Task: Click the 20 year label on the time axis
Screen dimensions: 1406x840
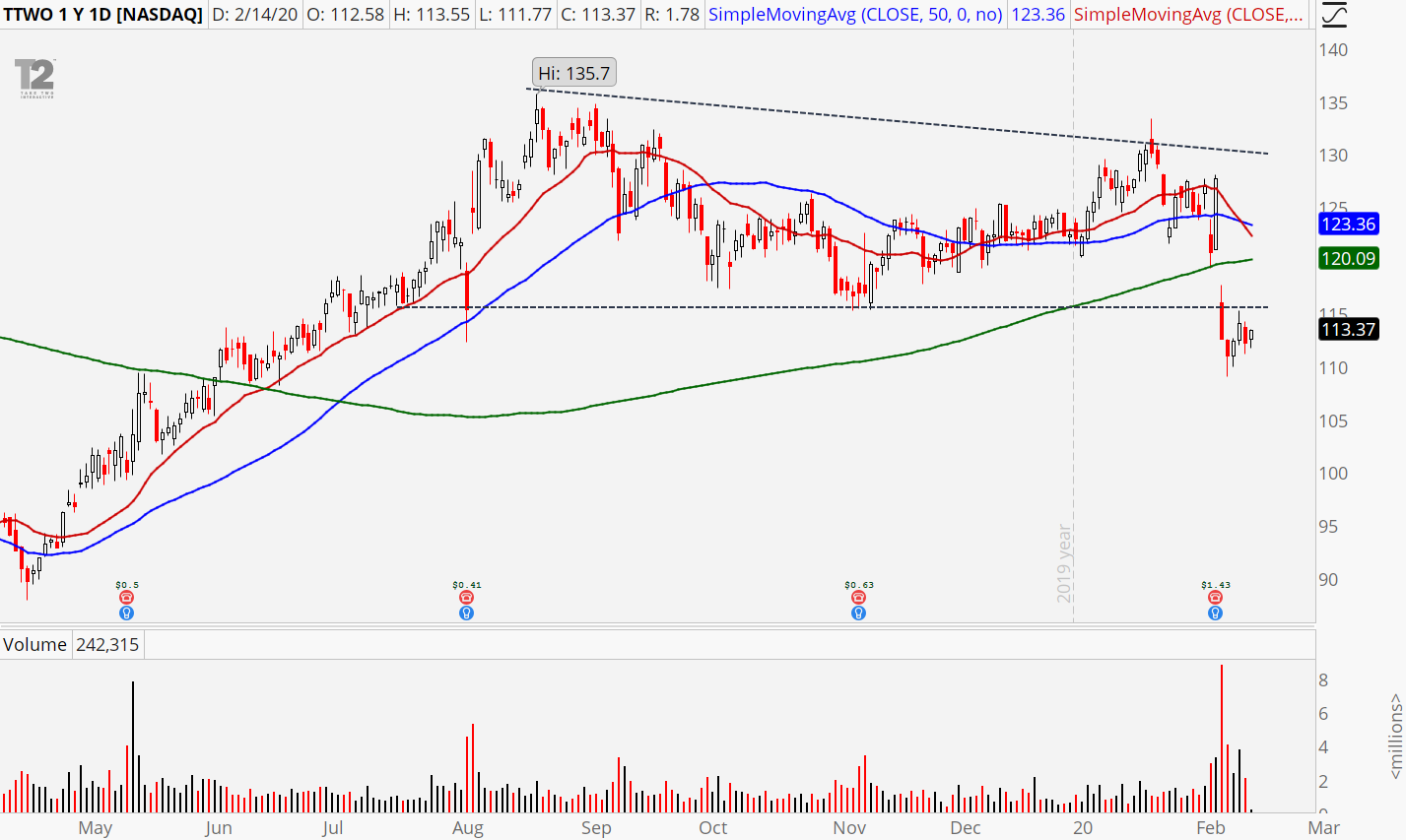Action: [x=1083, y=827]
